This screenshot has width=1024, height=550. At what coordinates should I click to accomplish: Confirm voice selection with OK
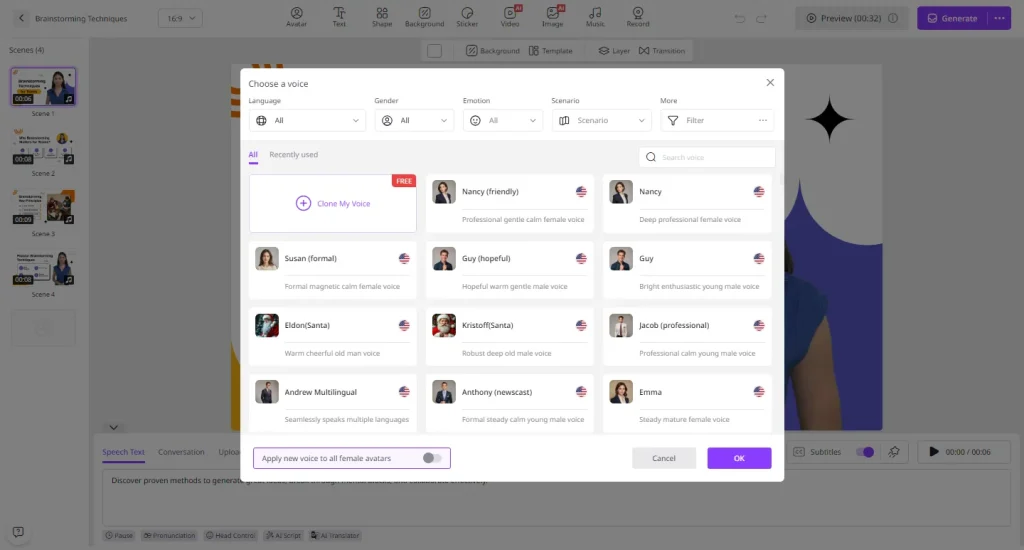click(x=739, y=458)
